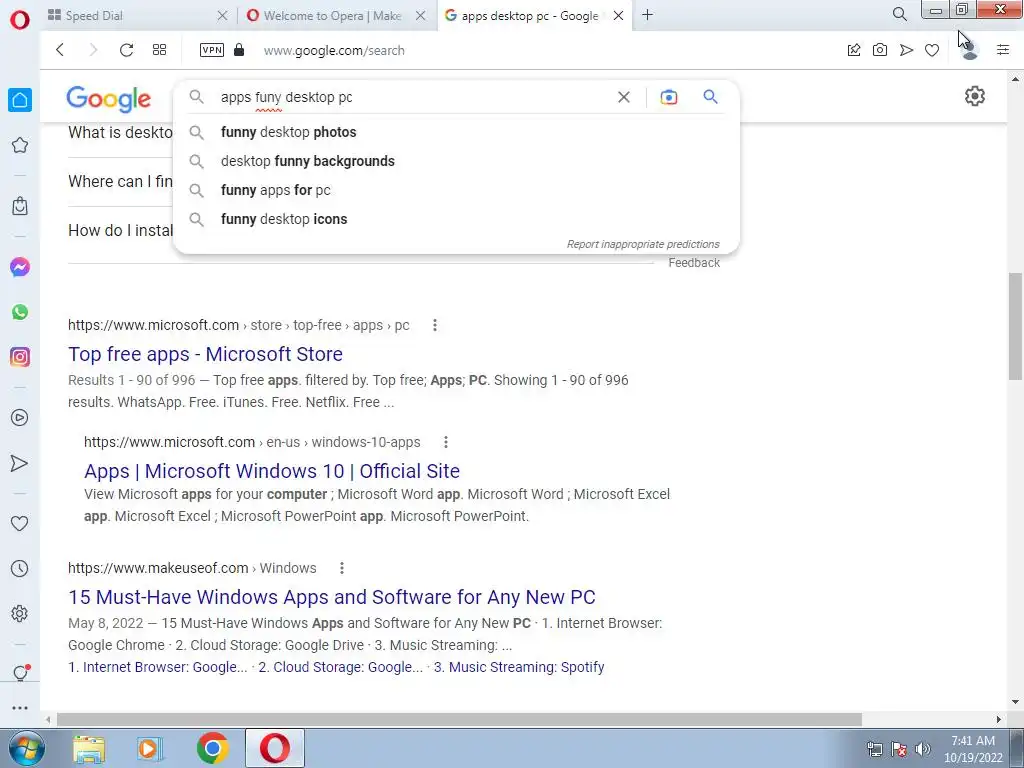Image resolution: width=1024 pixels, height=768 pixels.
Task: Open the sidebar lightbulb tips icon
Action: click(21, 673)
